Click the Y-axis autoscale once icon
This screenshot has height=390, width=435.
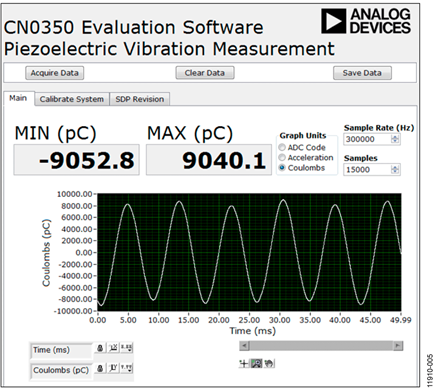pos(113,368)
